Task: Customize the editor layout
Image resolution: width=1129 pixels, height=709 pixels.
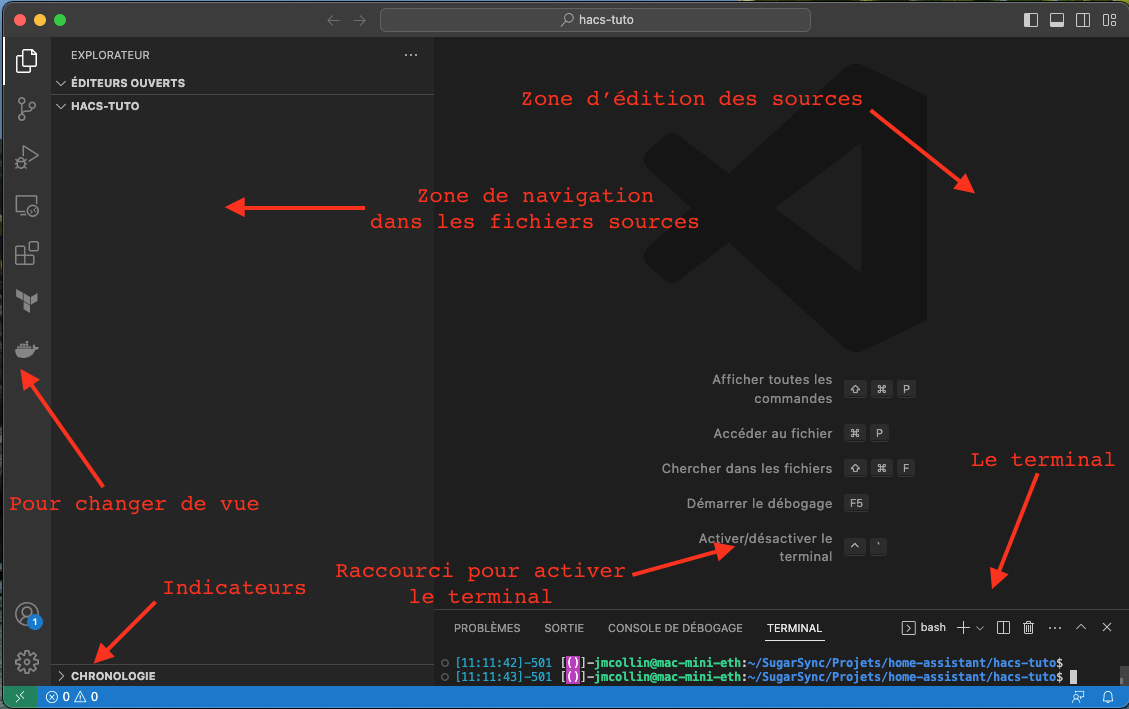Action: [1109, 20]
